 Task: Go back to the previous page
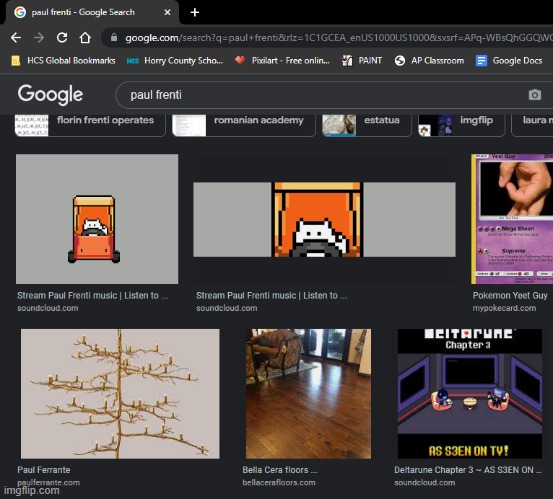(x=16, y=37)
